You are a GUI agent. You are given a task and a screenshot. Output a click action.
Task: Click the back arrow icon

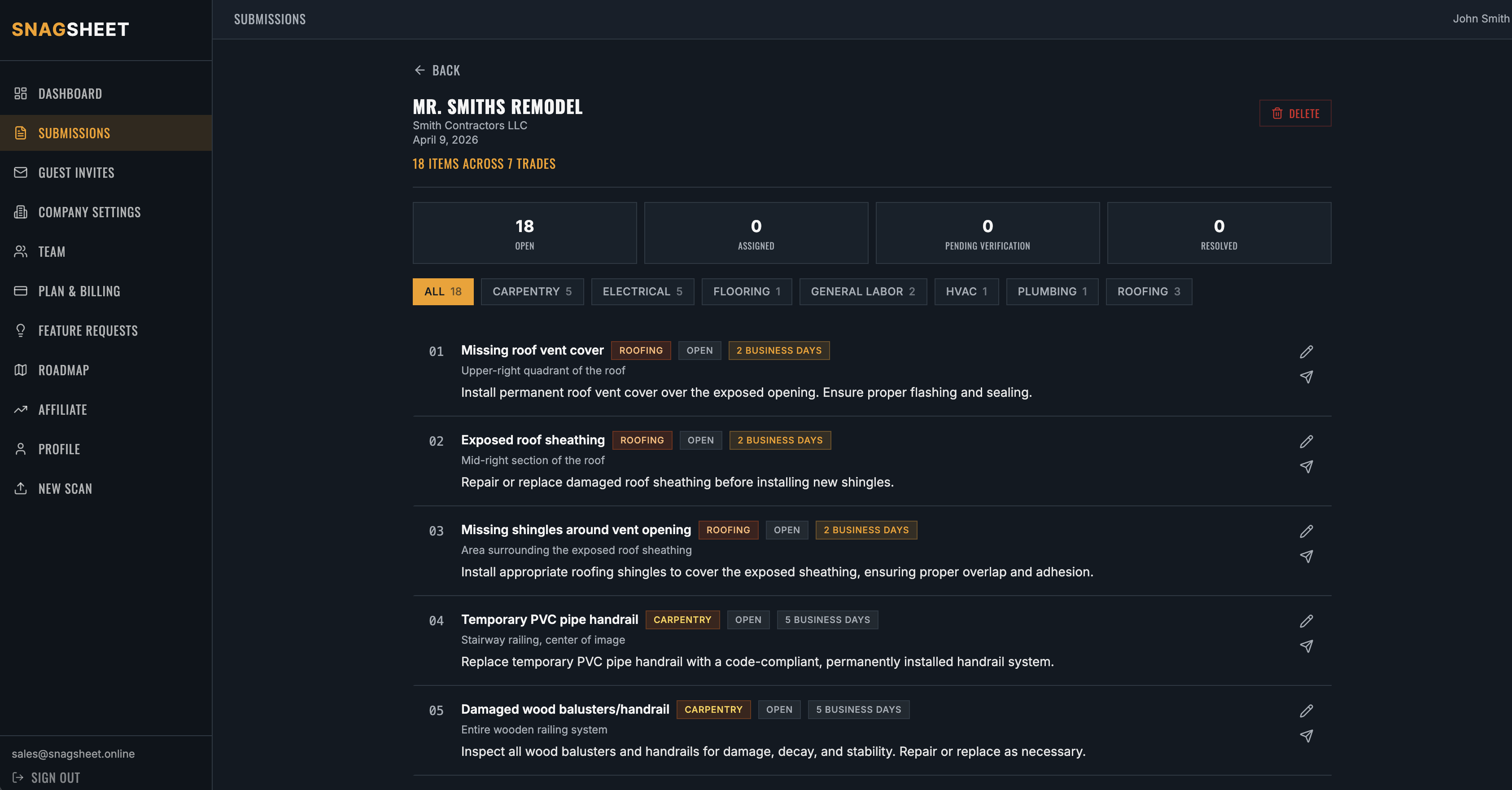tap(420, 70)
